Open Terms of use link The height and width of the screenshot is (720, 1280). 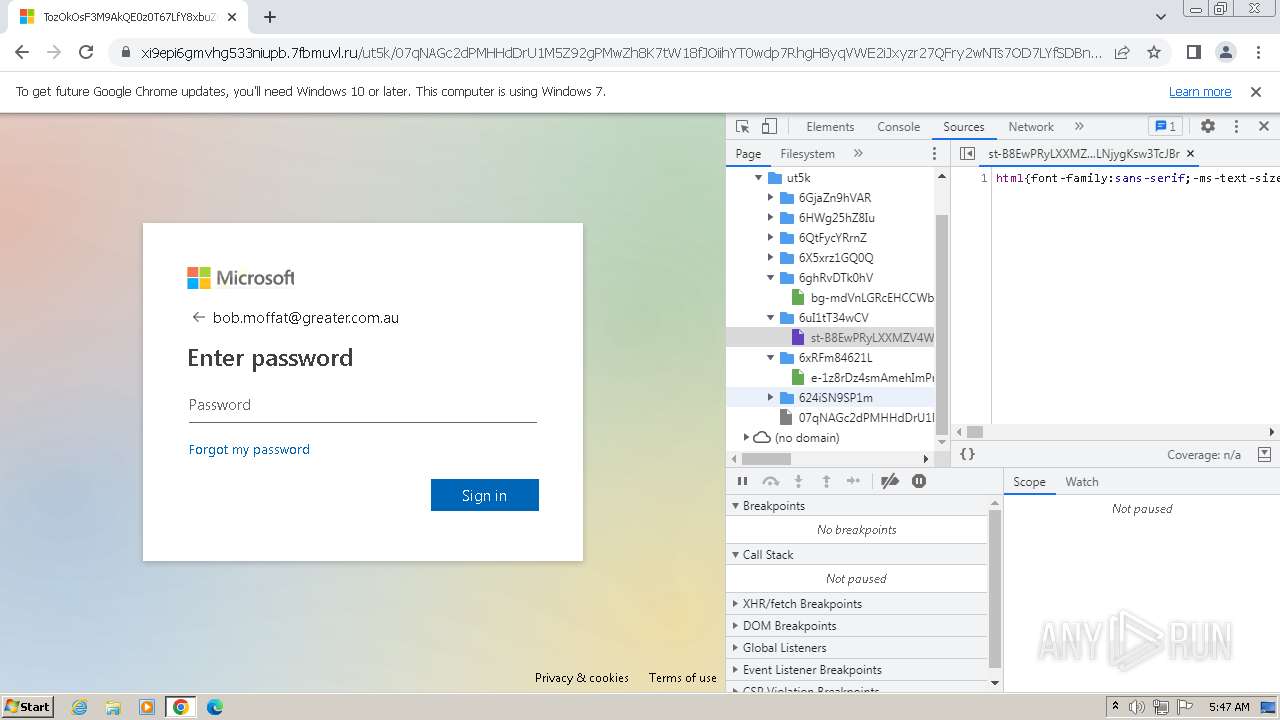[683, 678]
